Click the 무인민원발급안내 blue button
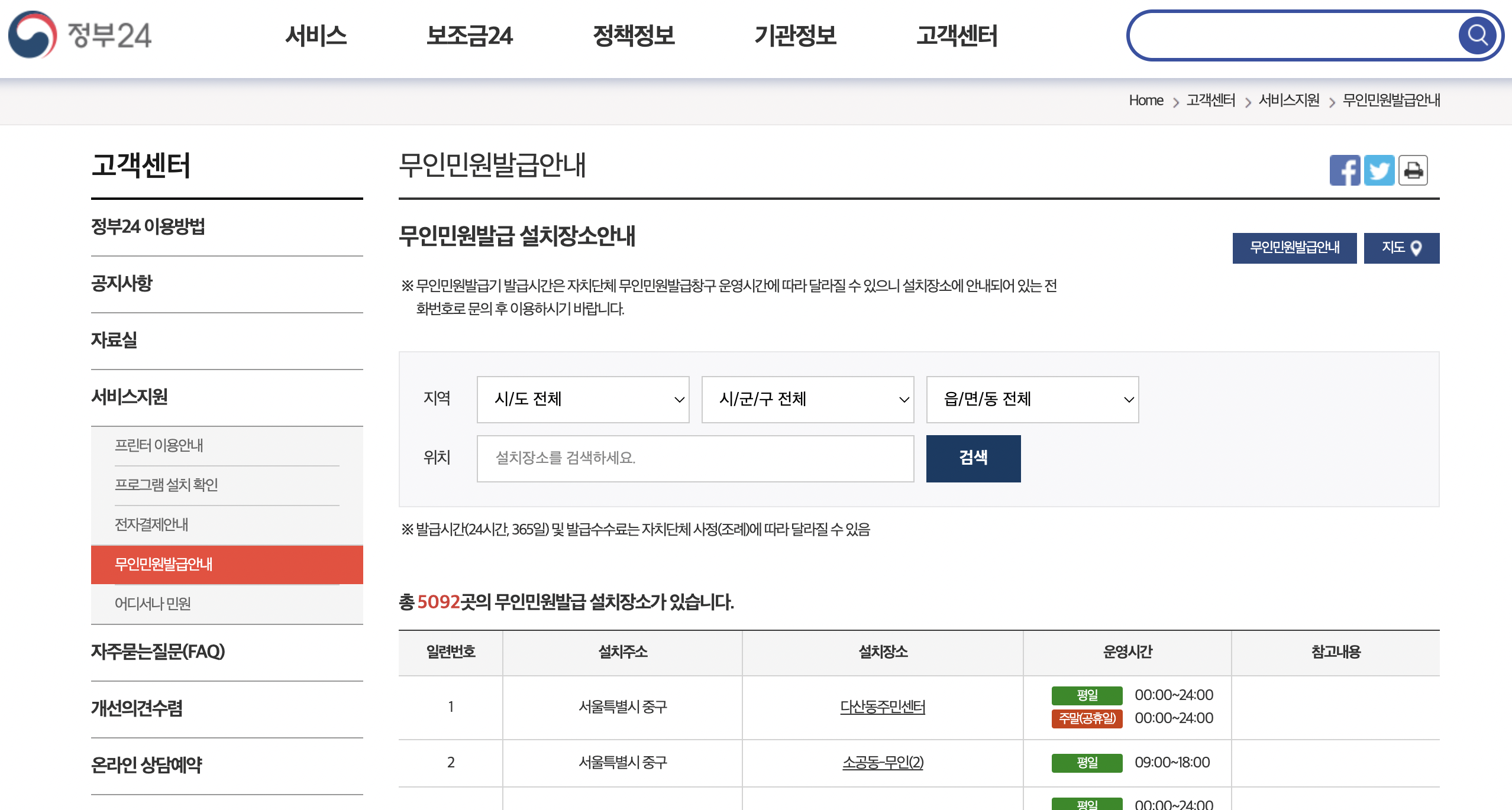 tap(1294, 248)
